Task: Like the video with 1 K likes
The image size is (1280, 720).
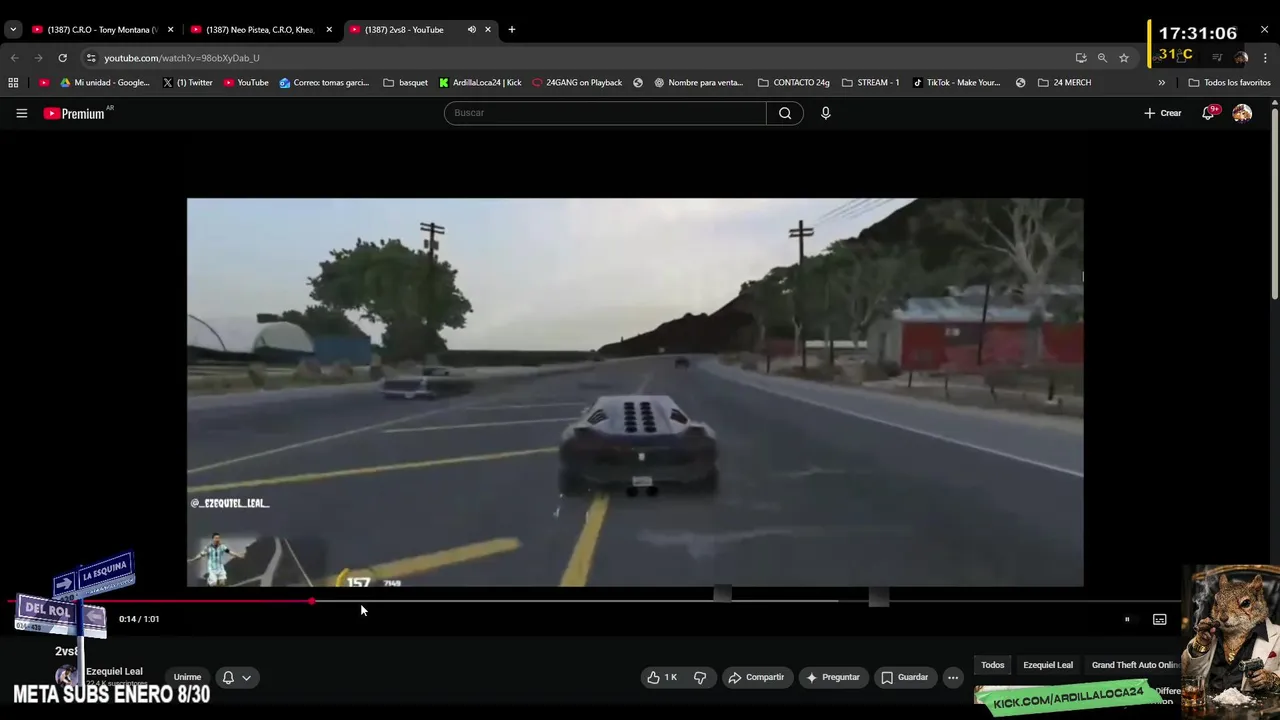Action: click(x=662, y=677)
